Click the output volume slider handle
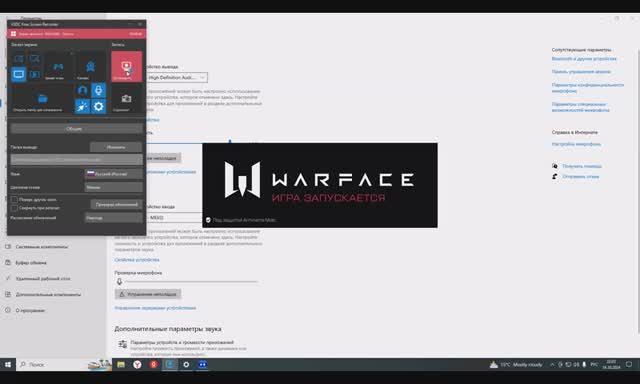The width and height of the screenshot is (640, 384). tap(230, 142)
